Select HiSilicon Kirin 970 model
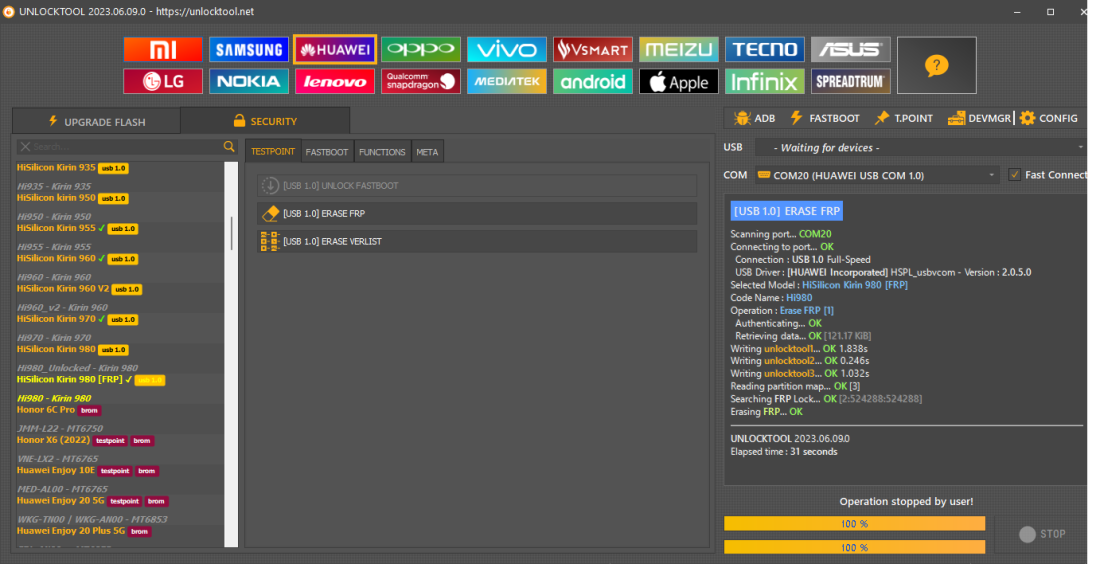This screenshot has width=1100, height=564. tap(56, 318)
